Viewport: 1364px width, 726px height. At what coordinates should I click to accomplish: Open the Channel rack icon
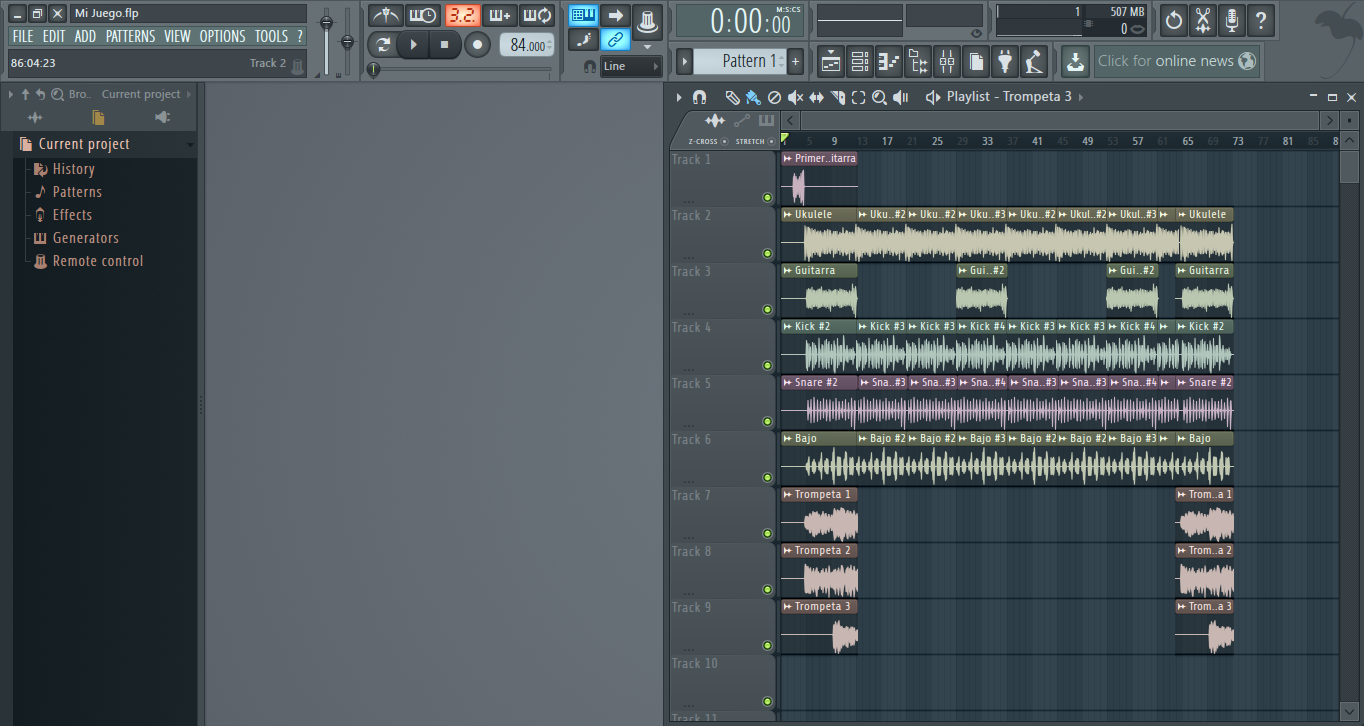(860, 61)
